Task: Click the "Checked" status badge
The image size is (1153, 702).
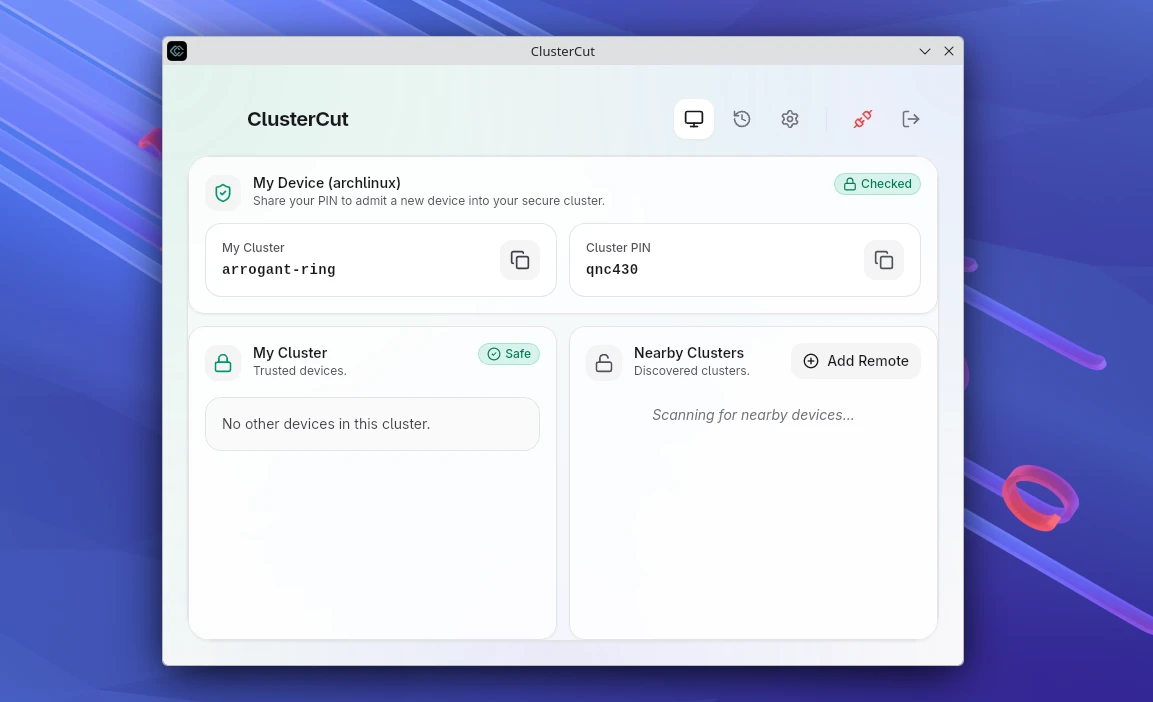Action: (877, 184)
